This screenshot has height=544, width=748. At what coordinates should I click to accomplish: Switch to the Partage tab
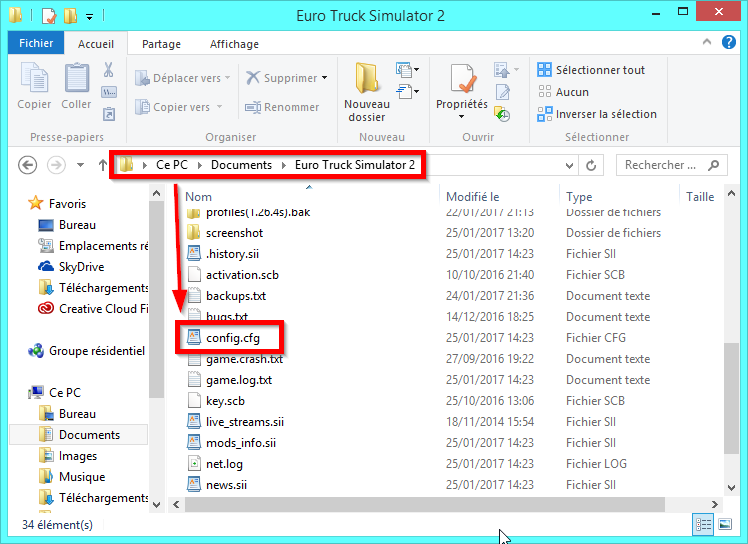point(161,44)
